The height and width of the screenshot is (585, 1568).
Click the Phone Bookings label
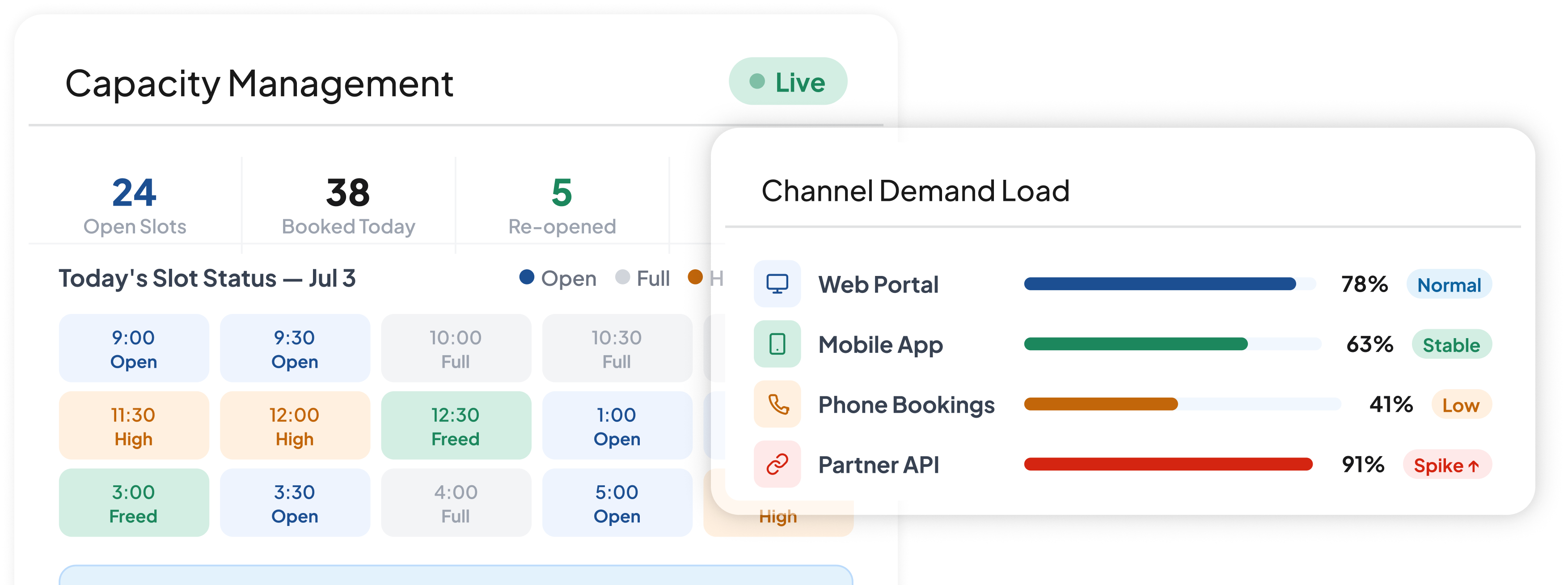click(906, 405)
